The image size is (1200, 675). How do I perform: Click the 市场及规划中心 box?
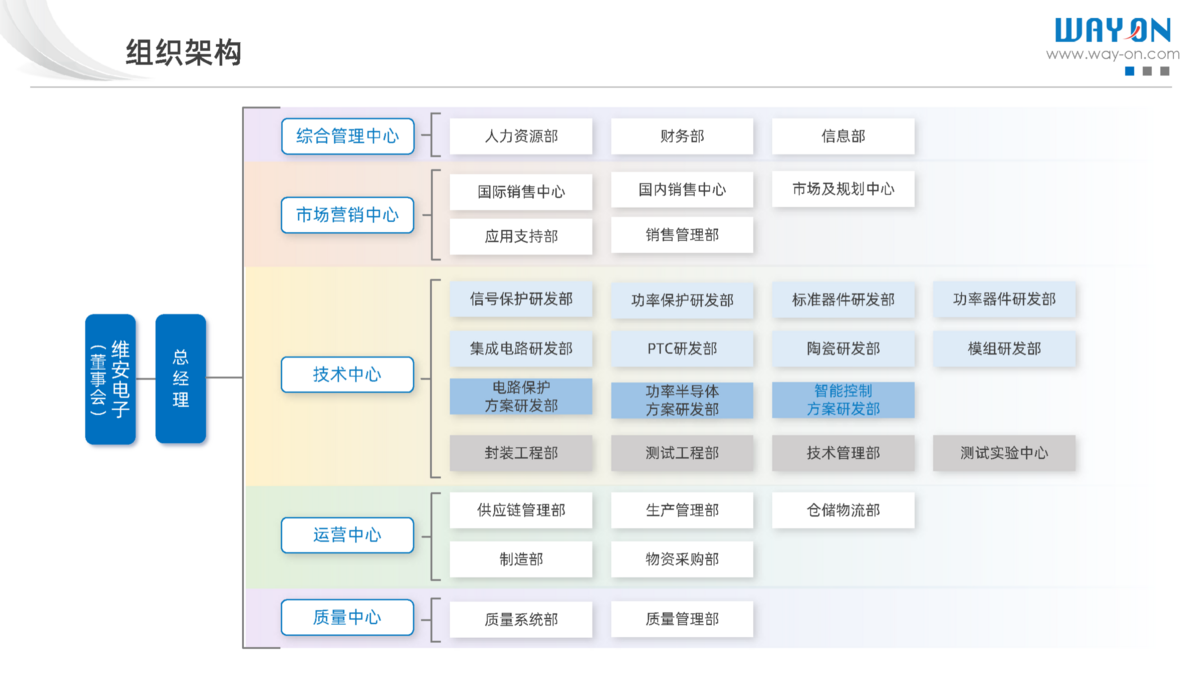tap(843, 189)
